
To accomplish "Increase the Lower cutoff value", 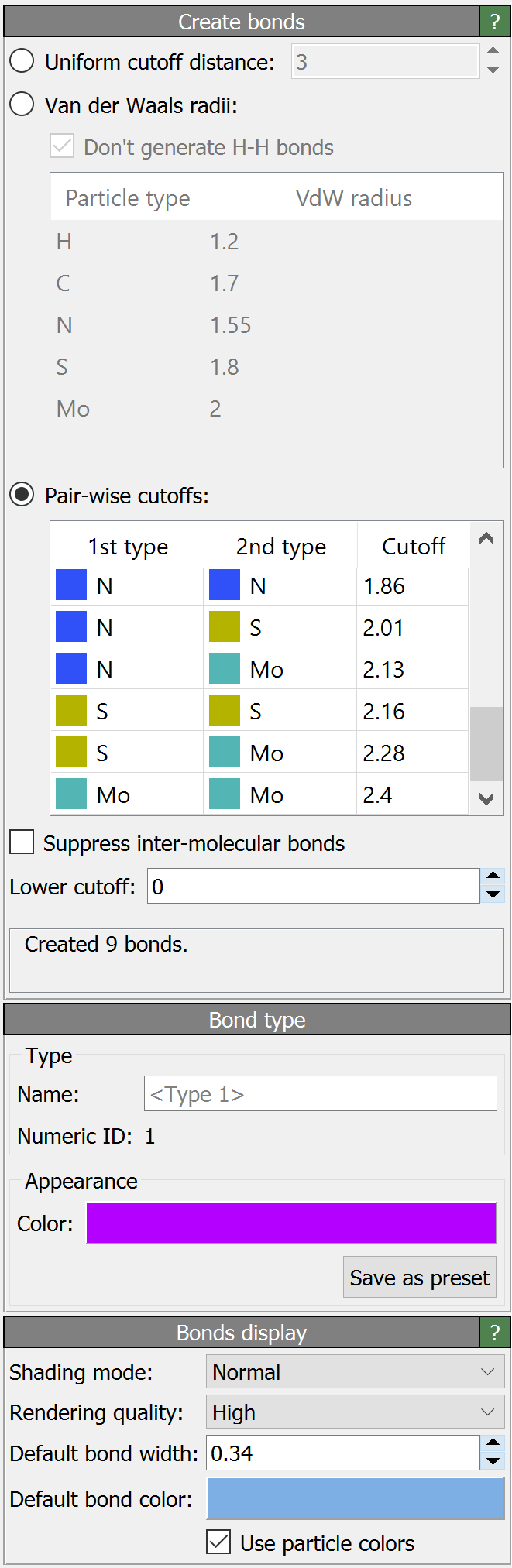I will pyautogui.click(x=493, y=877).
